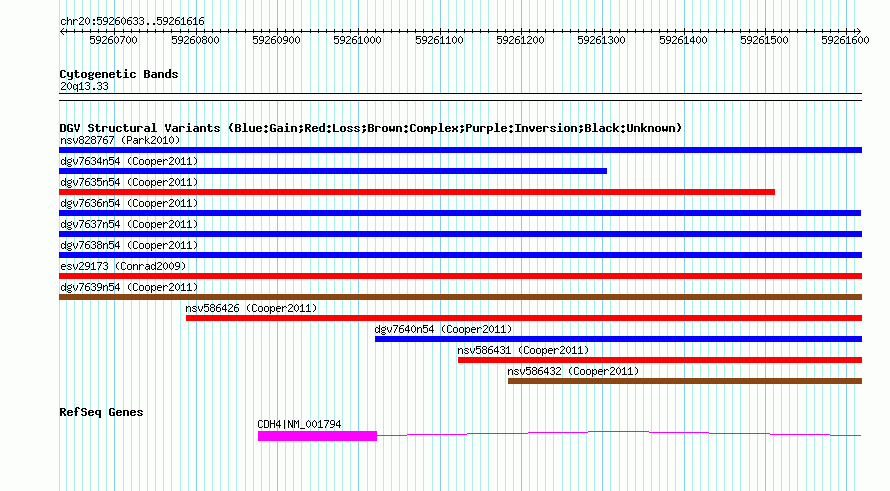890x491 pixels.
Task: Select the red esv29173 loss bar
Action: click(x=460, y=276)
